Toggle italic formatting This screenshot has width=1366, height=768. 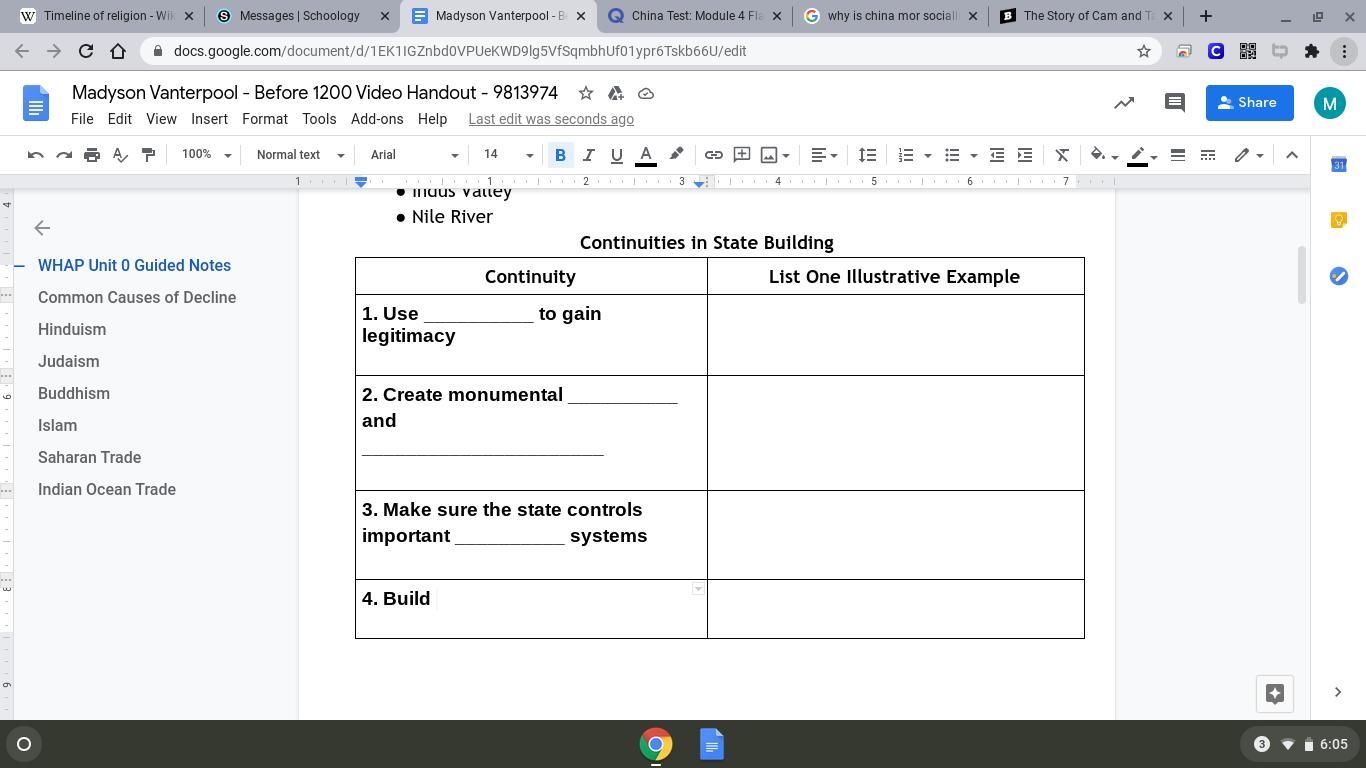(588, 155)
